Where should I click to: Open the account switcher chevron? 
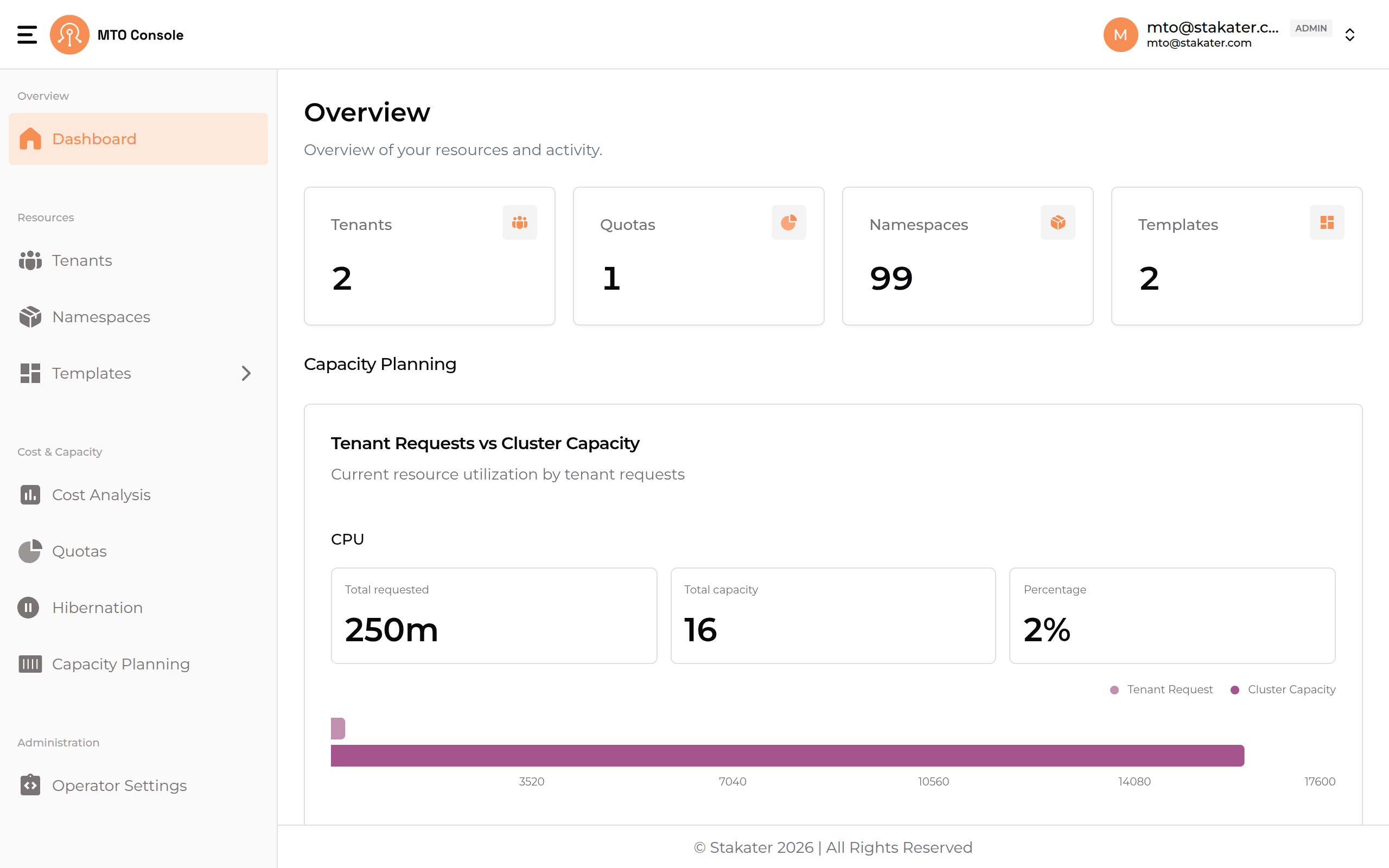click(1349, 35)
